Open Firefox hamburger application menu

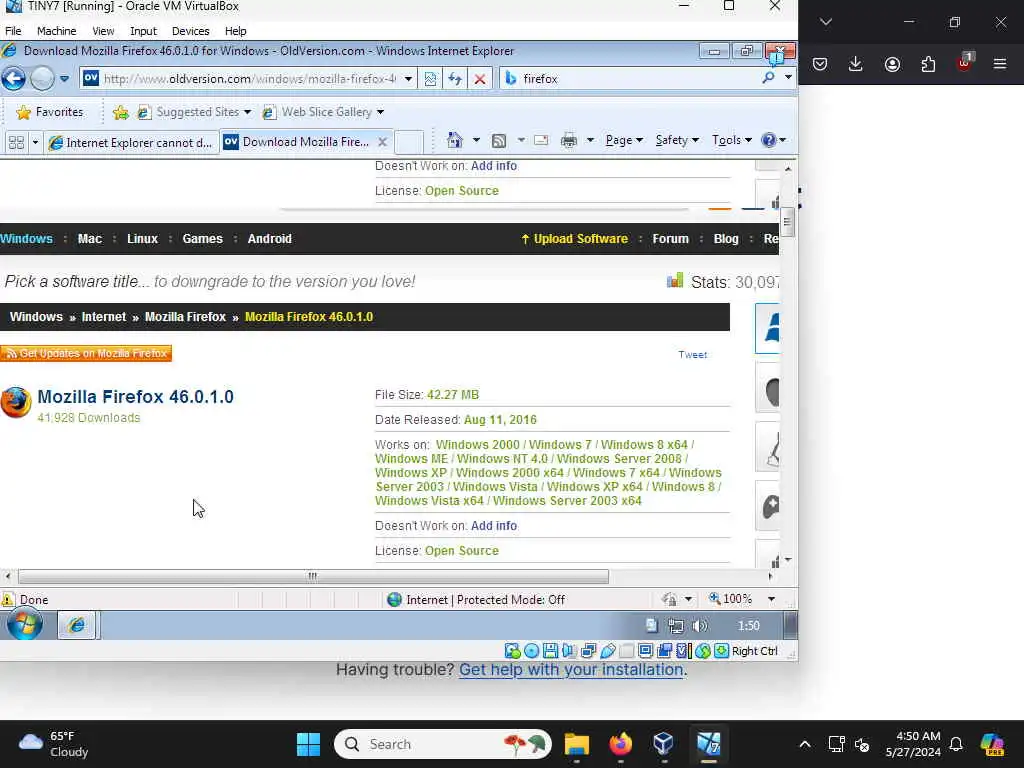click(1000, 64)
